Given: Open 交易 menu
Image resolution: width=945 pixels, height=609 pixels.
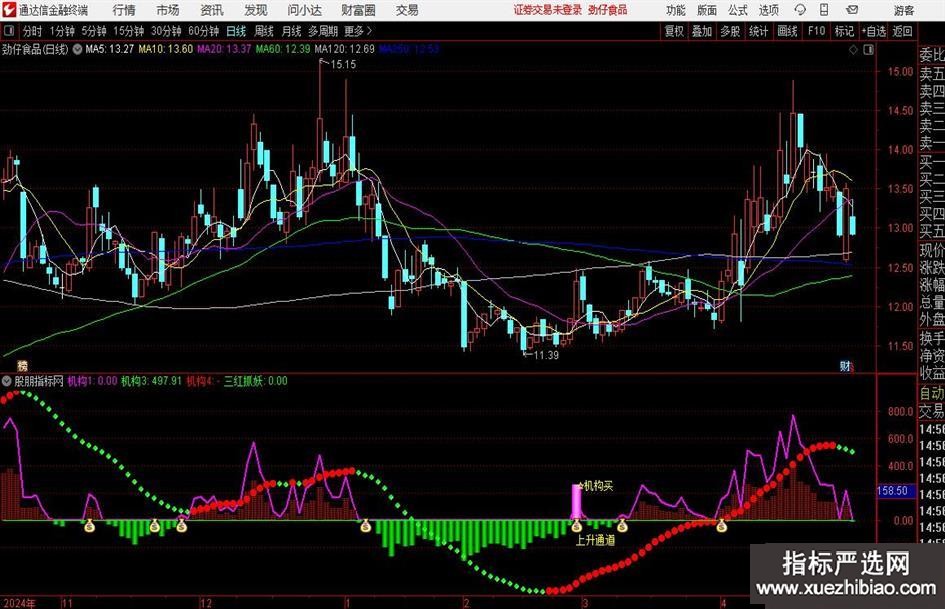Looking at the screenshot, I should [407, 10].
